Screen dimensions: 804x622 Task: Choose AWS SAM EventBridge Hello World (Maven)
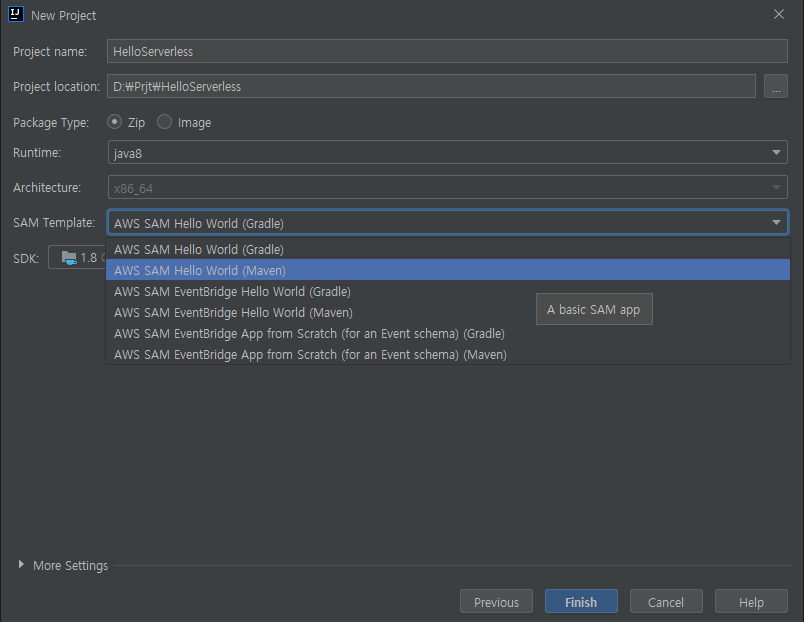click(x=448, y=312)
